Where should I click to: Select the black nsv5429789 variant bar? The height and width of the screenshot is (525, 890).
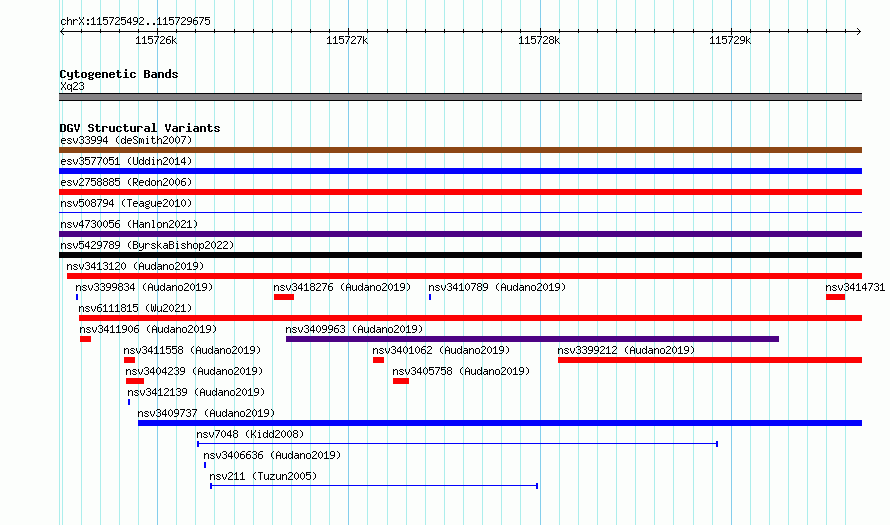pyautogui.click(x=460, y=255)
